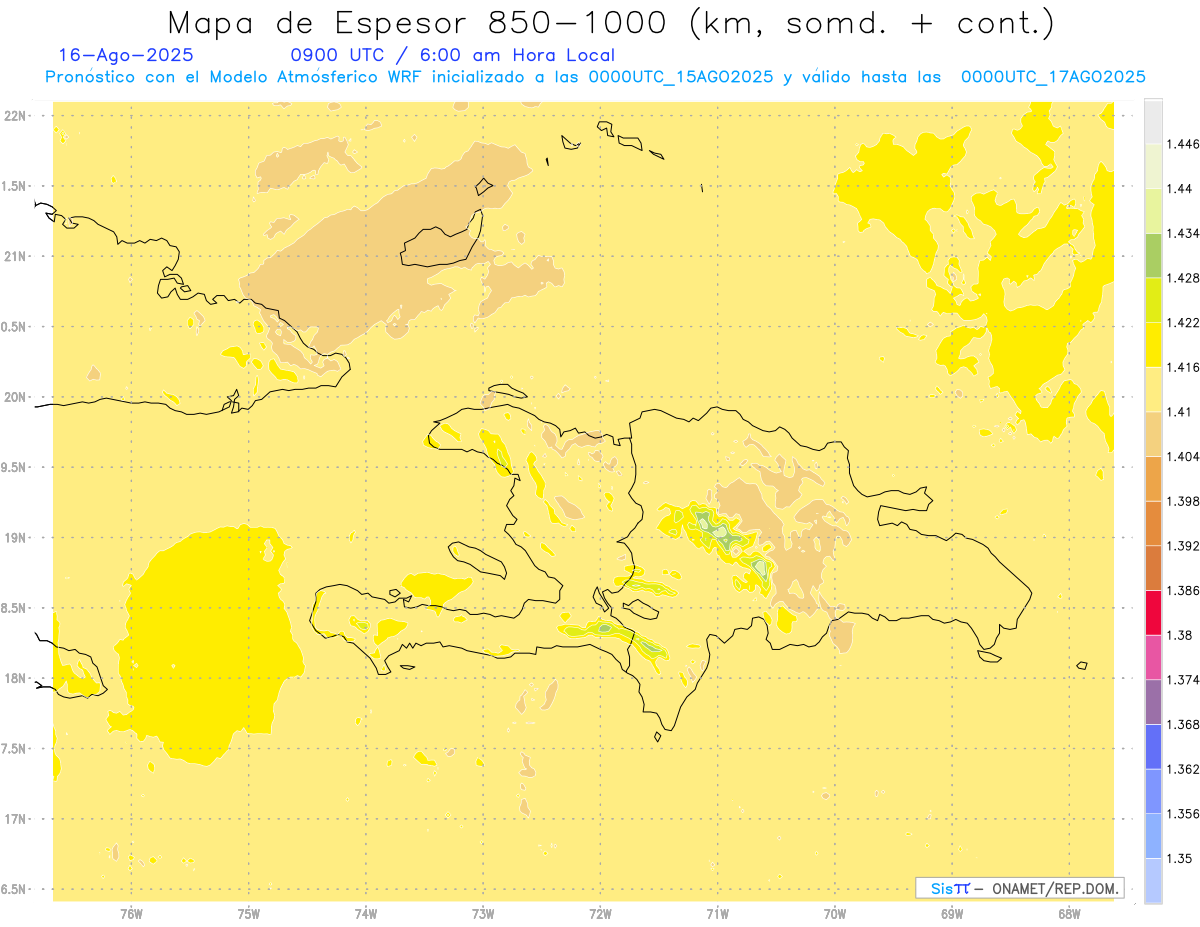Click the '76W' longitude label
Screen dimensions: 1200x927
coord(131,913)
